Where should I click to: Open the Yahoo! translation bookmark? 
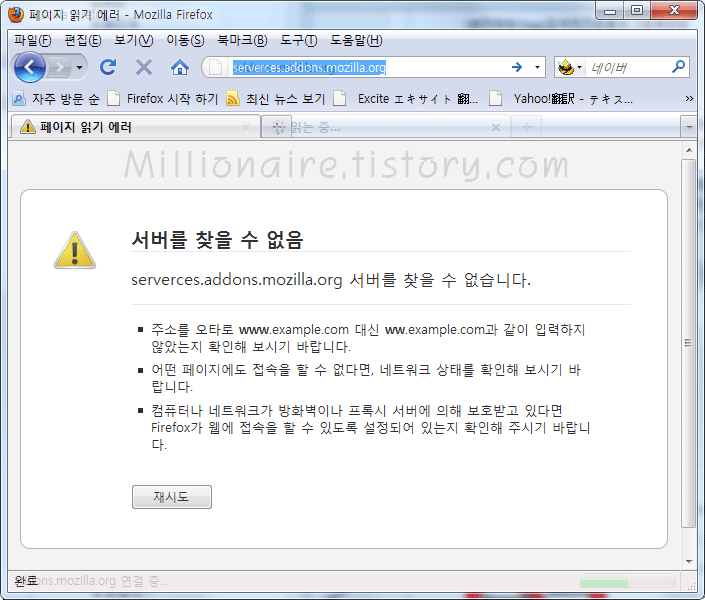[x=561, y=99]
